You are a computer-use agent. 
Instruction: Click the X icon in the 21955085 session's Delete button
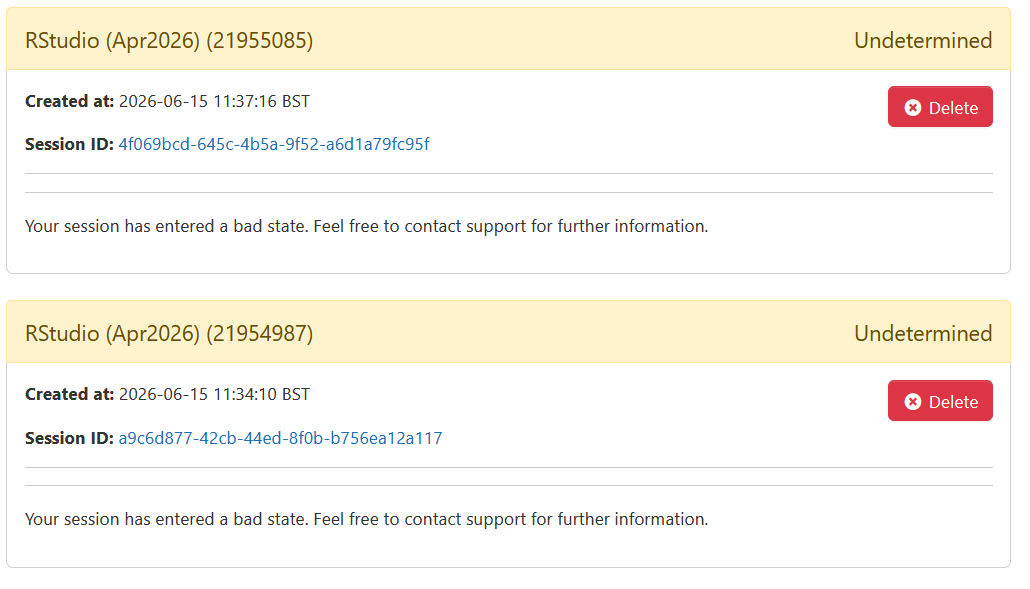coord(912,108)
